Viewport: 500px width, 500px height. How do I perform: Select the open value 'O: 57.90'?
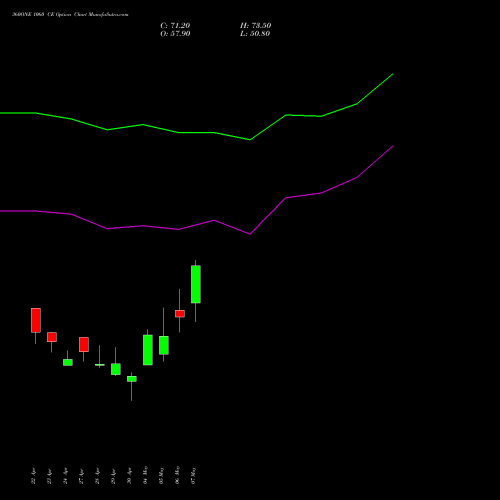click(175, 34)
